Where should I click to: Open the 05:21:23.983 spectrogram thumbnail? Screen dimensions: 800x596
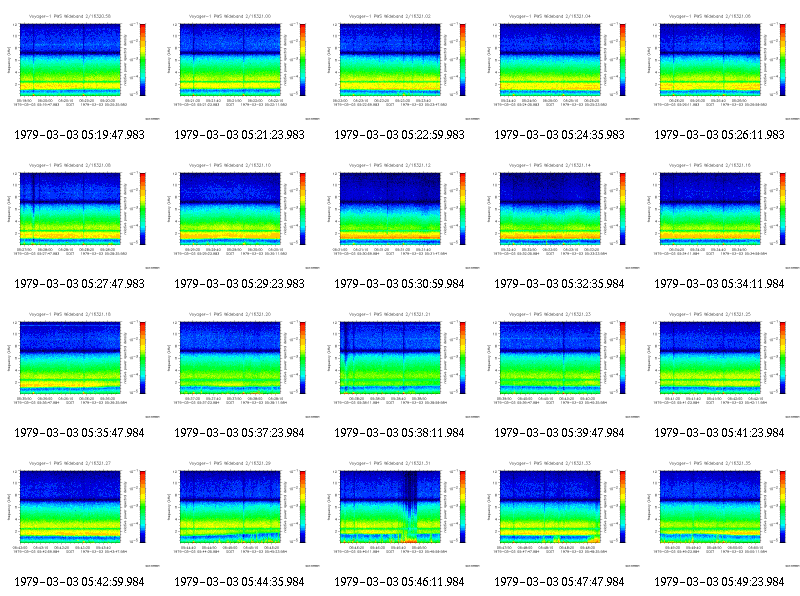(x=240, y=65)
